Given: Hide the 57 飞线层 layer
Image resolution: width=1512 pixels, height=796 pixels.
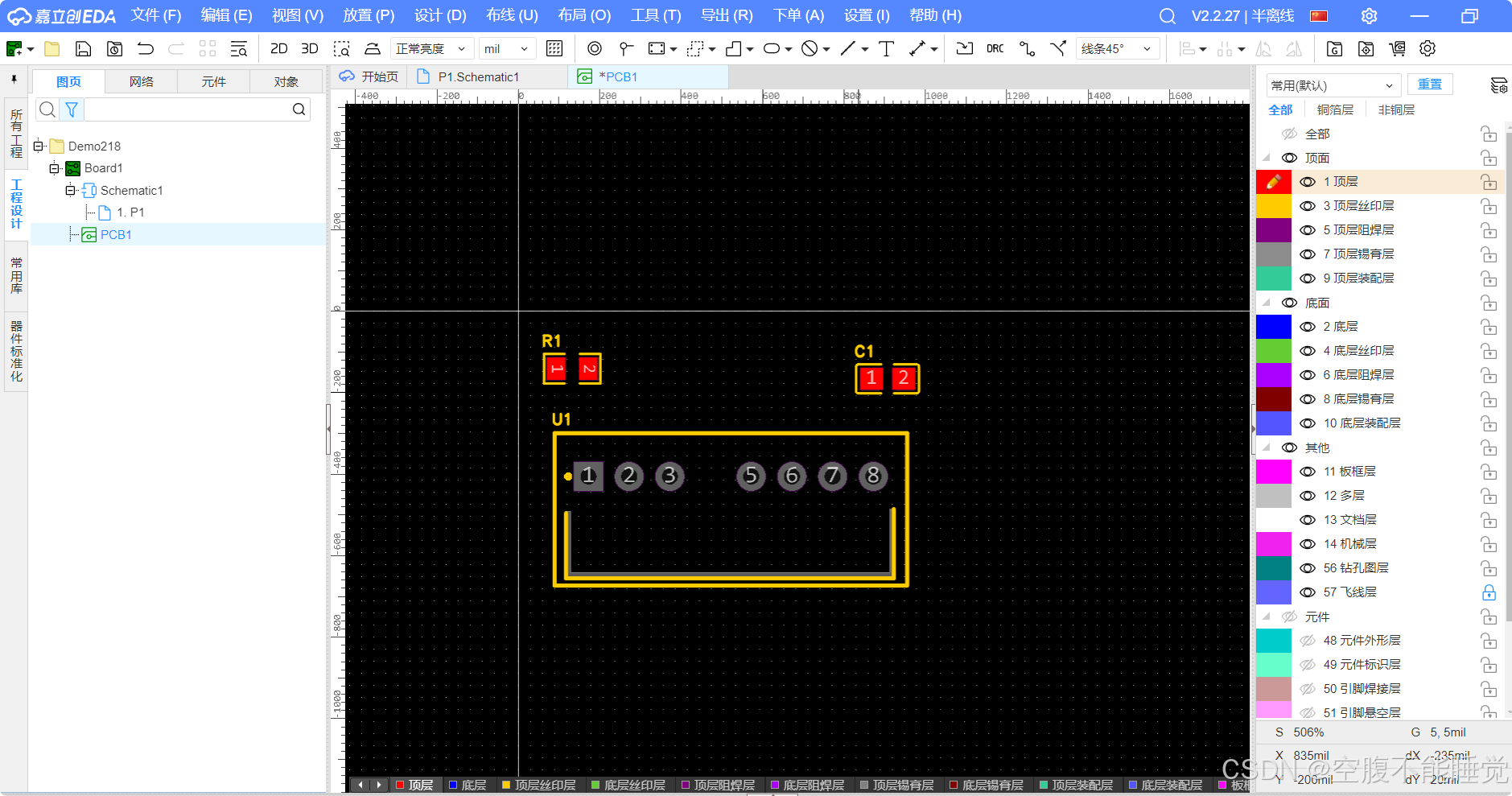Looking at the screenshot, I should pyautogui.click(x=1308, y=592).
